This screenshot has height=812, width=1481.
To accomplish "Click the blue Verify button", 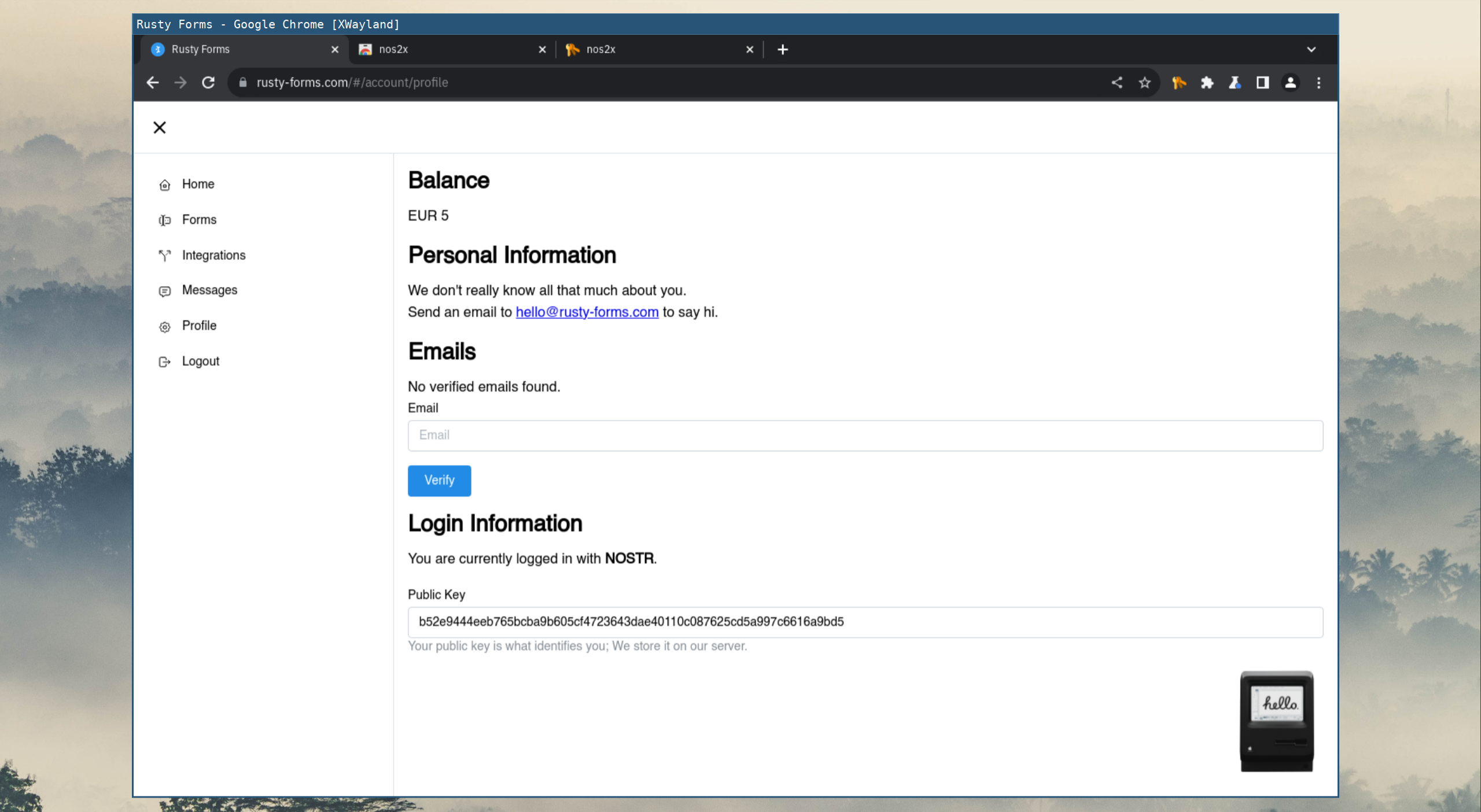I will pos(439,481).
